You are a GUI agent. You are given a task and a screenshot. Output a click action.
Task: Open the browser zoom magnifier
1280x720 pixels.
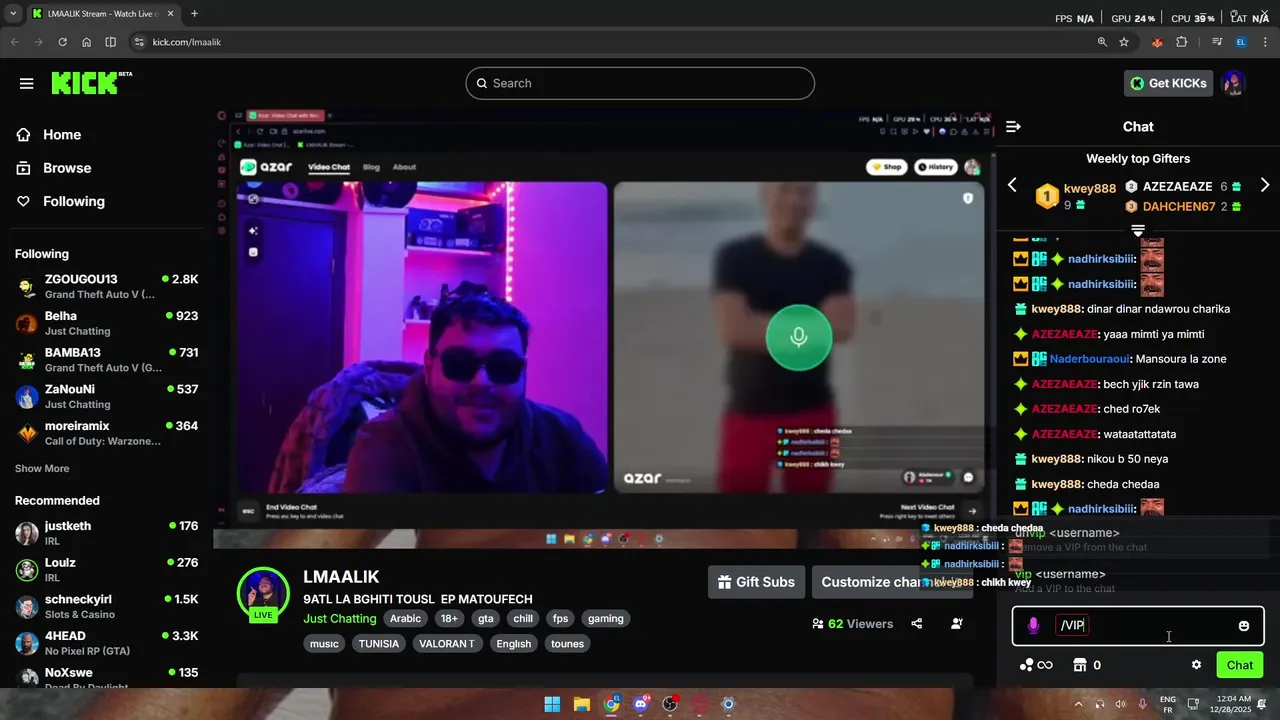click(1102, 42)
